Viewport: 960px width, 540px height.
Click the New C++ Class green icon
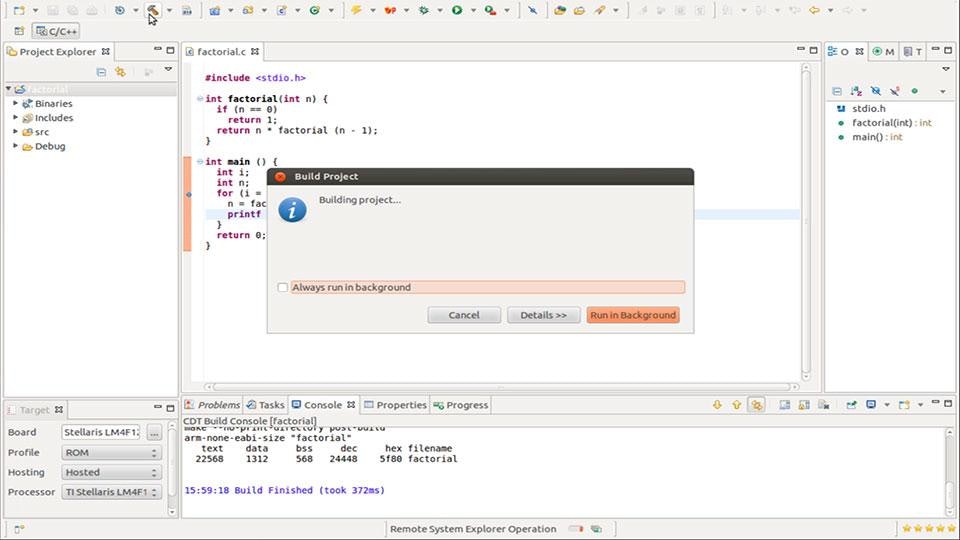314,10
